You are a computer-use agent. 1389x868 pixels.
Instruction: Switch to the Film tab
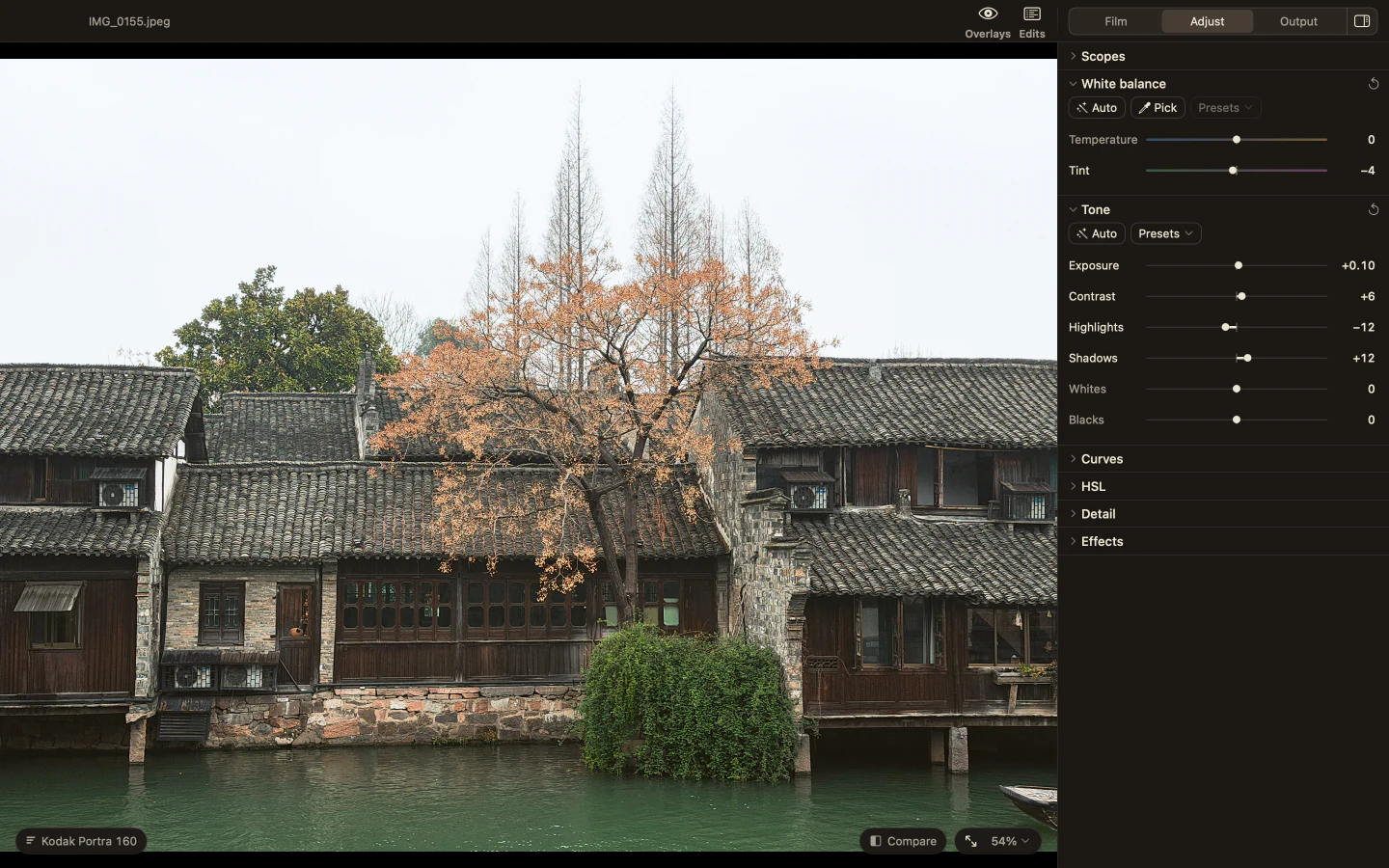pos(1115,21)
